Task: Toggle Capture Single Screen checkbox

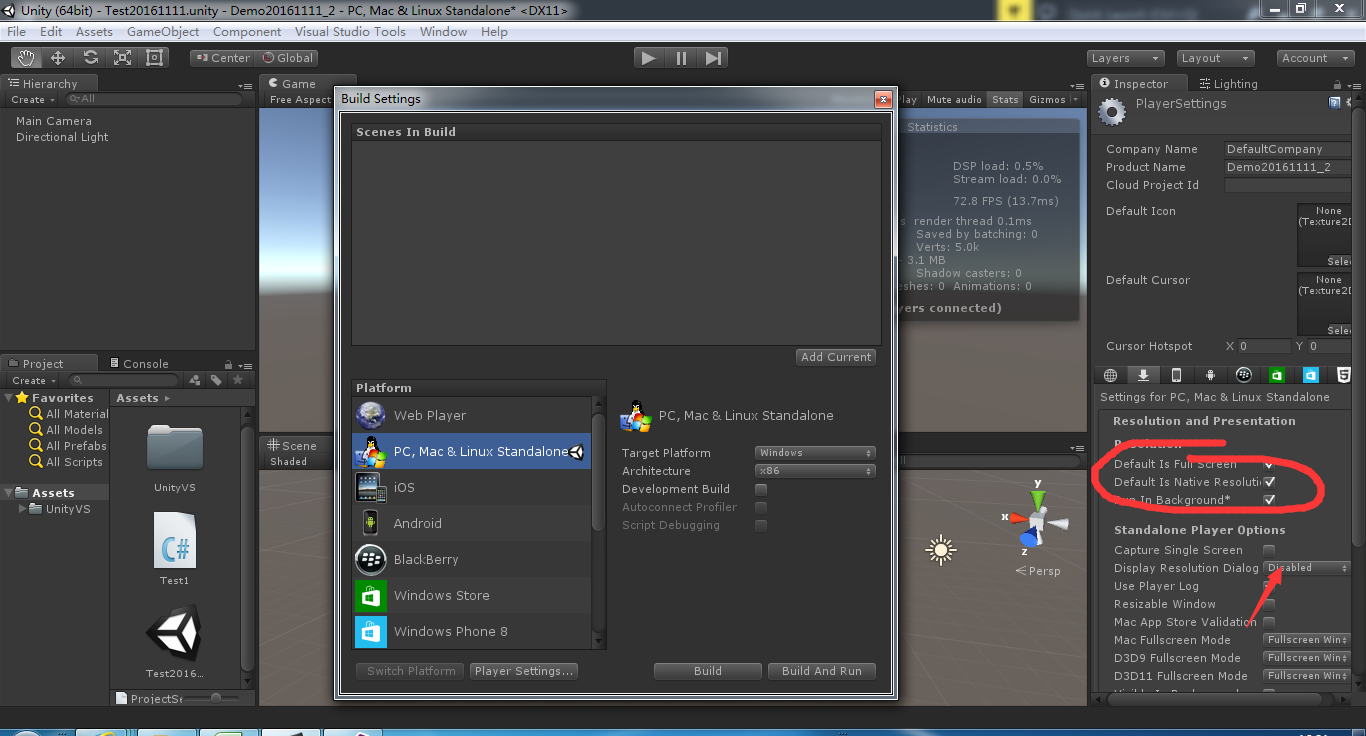Action: pos(1269,550)
